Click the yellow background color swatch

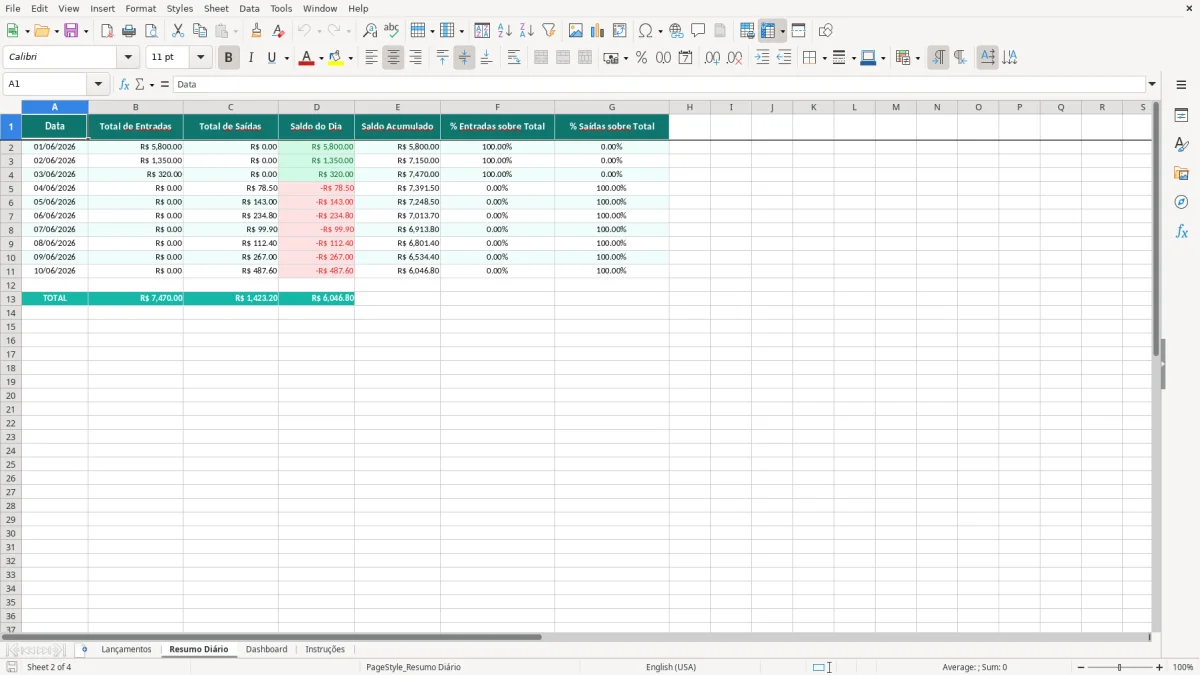click(335, 58)
